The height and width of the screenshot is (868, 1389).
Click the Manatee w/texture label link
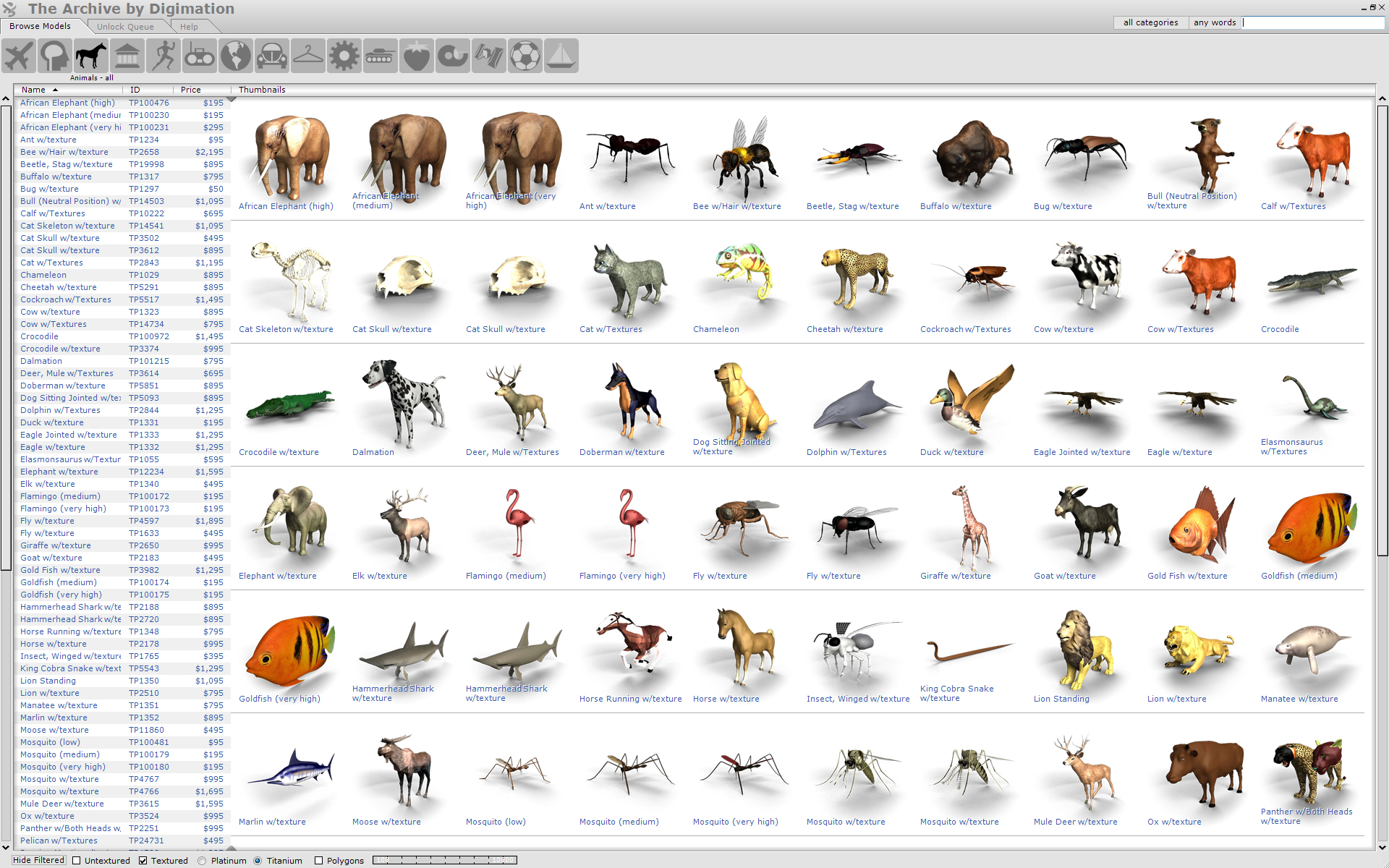1299,699
